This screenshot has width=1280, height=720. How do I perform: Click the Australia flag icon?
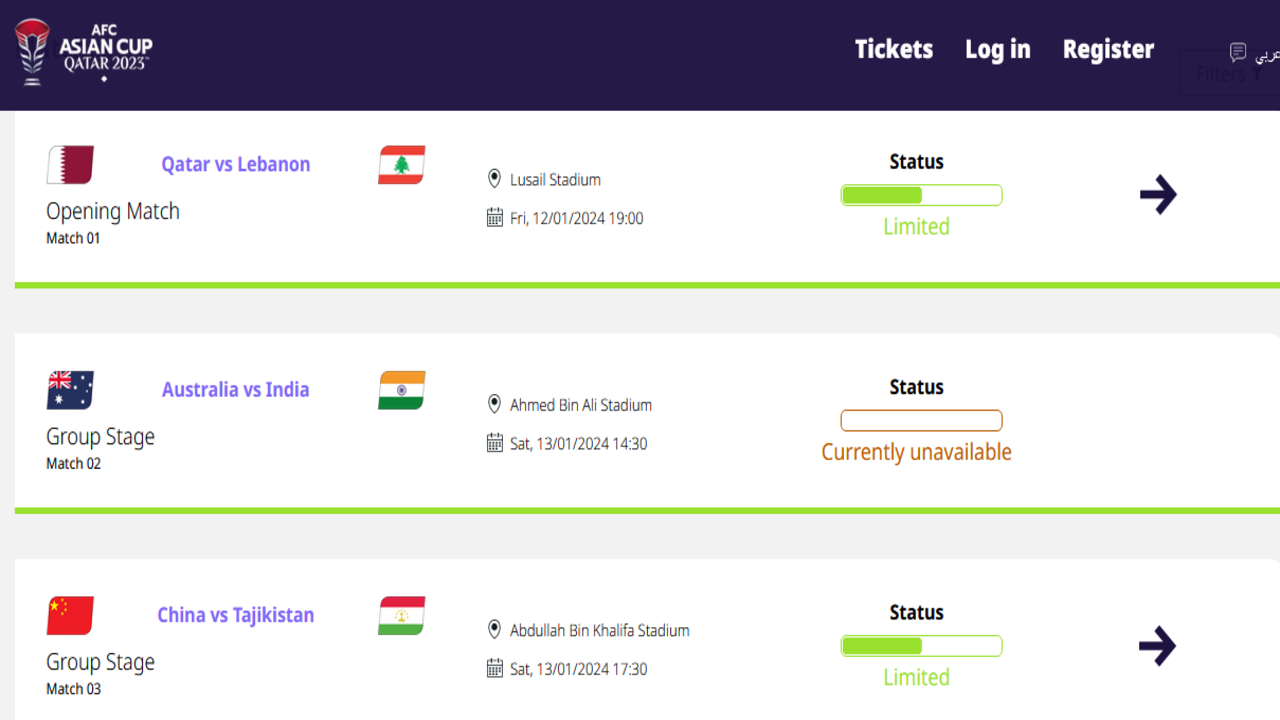(x=70, y=390)
